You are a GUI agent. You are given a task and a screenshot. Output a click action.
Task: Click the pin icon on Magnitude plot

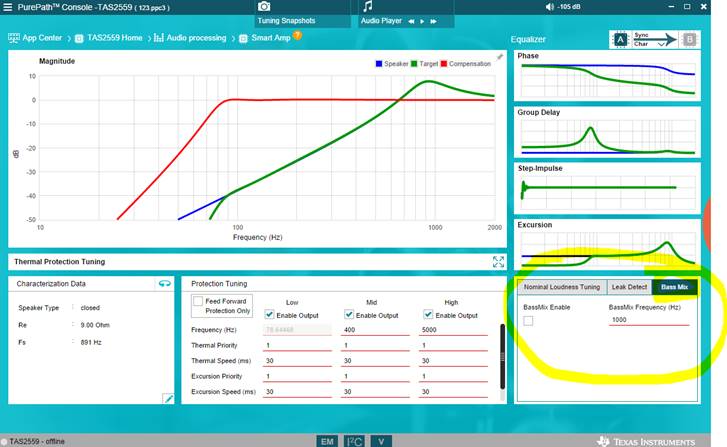click(499, 57)
